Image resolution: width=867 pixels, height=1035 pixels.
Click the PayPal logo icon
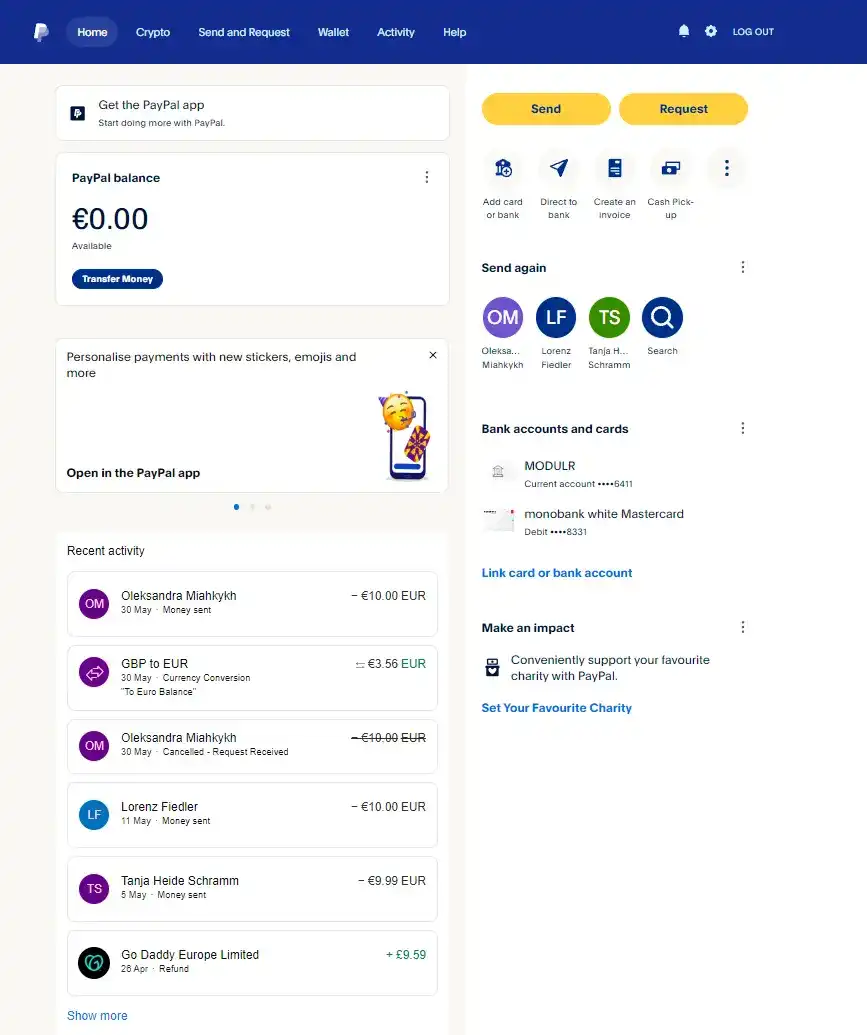(x=41, y=32)
